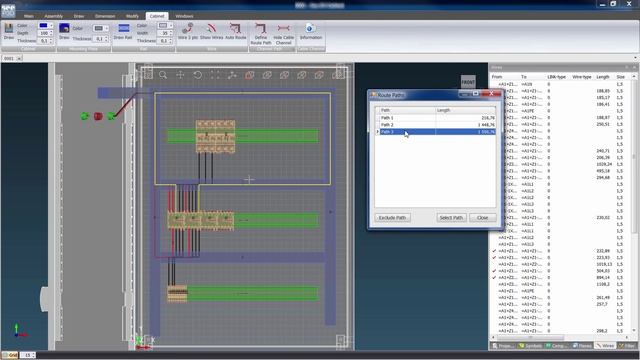Open the Modify ribbon tab

[132, 16]
